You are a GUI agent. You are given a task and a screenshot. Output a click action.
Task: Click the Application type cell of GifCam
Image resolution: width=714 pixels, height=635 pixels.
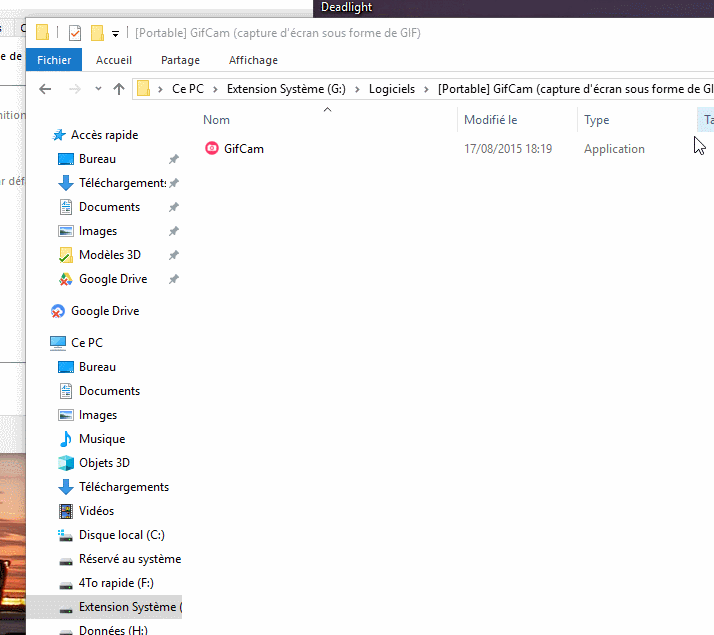(x=614, y=149)
